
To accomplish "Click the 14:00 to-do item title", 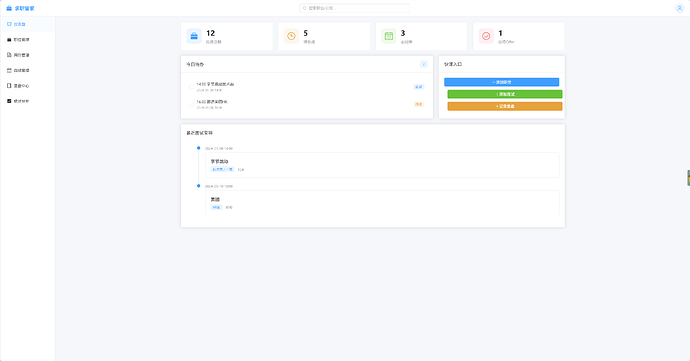I will click(x=215, y=84).
